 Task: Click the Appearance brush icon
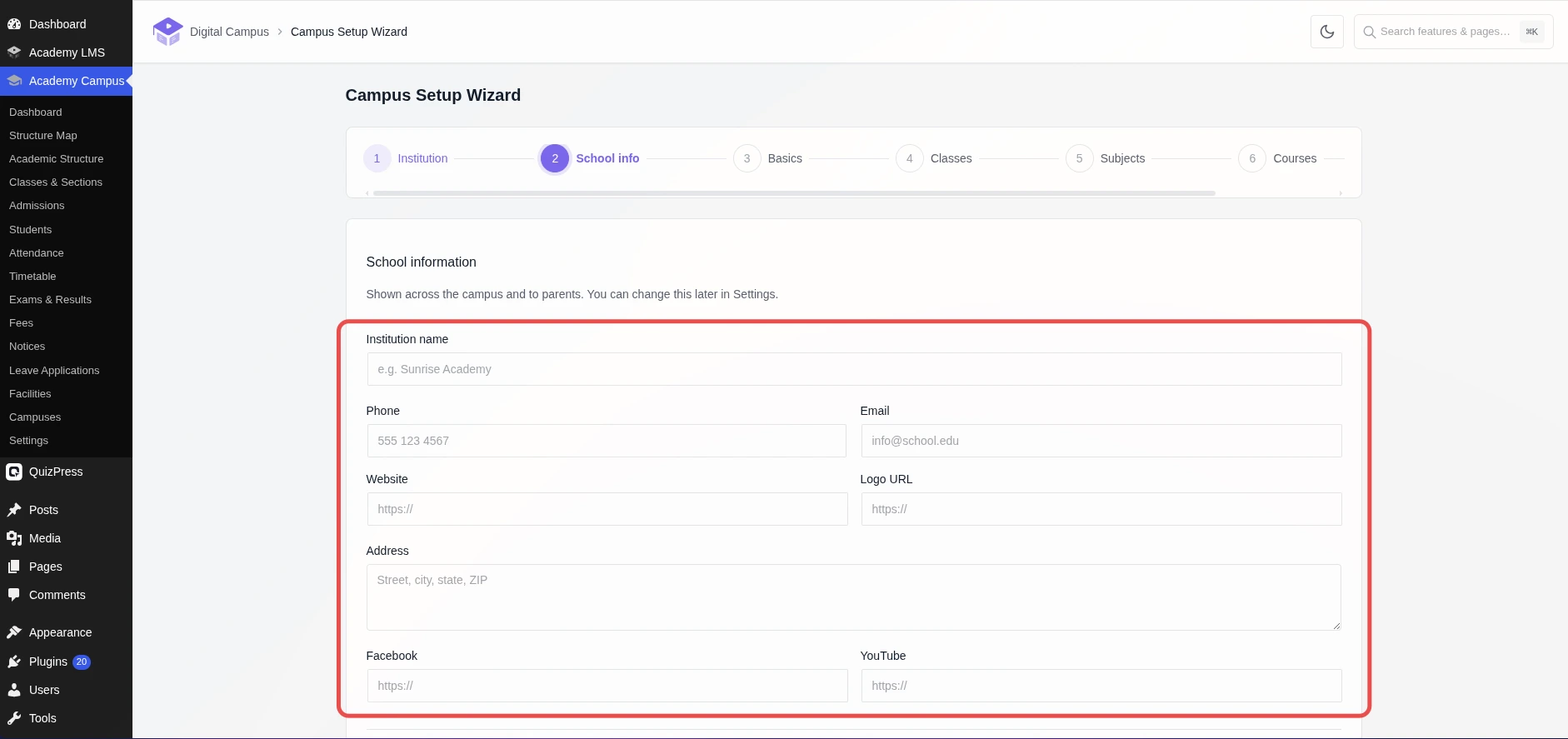click(x=14, y=632)
